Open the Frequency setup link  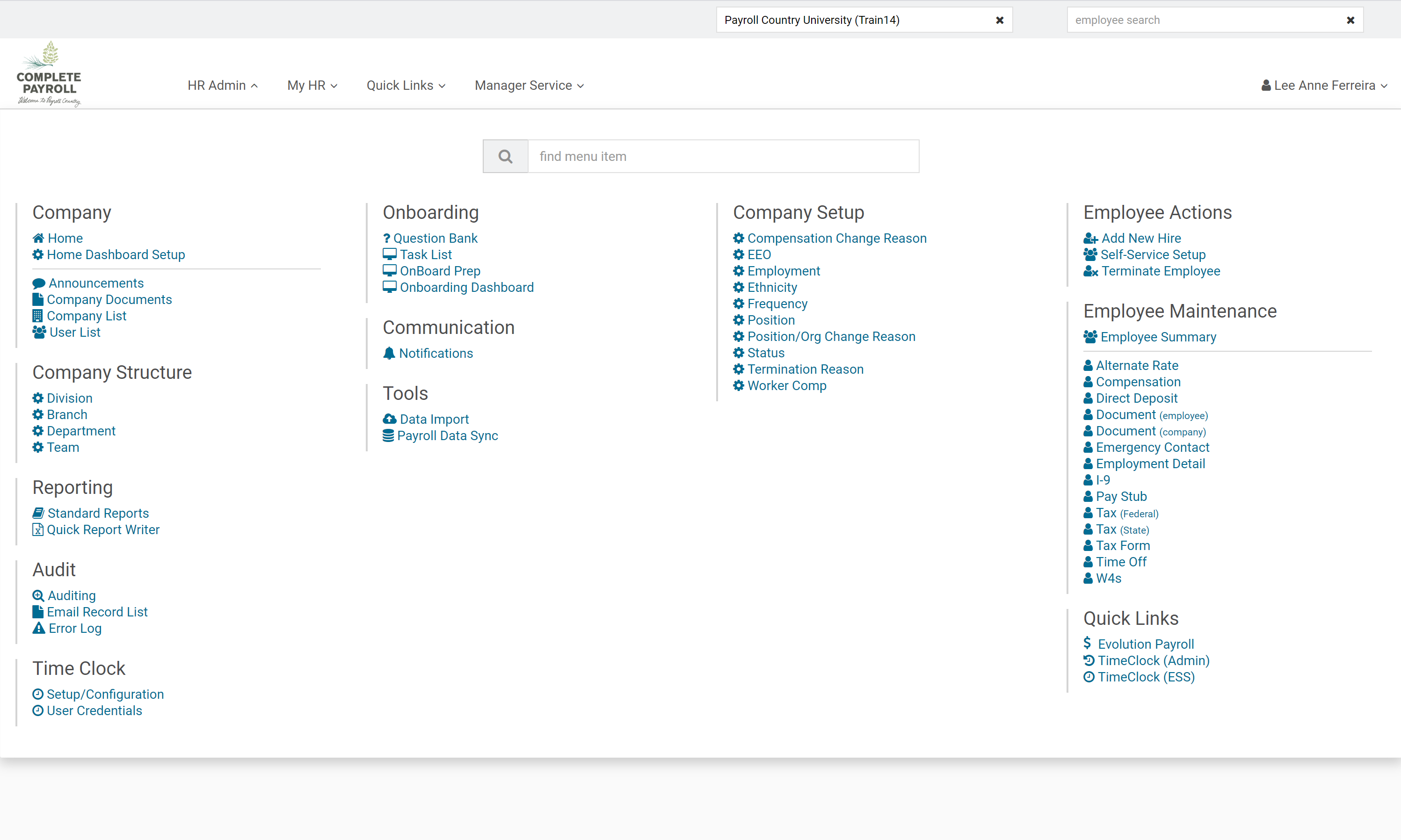tap(778, 304)
